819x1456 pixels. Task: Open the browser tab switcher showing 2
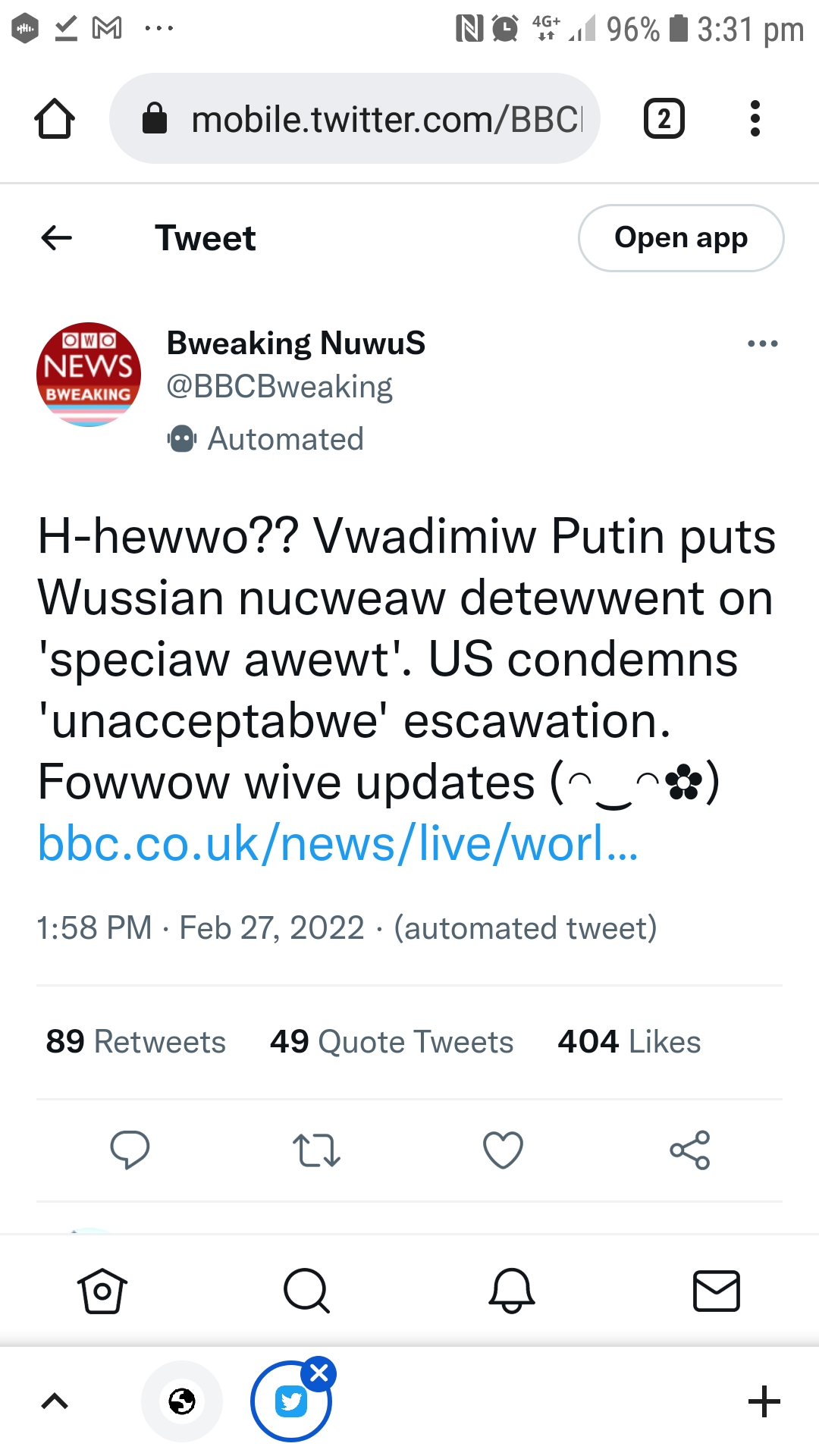(x=664, y=119)
